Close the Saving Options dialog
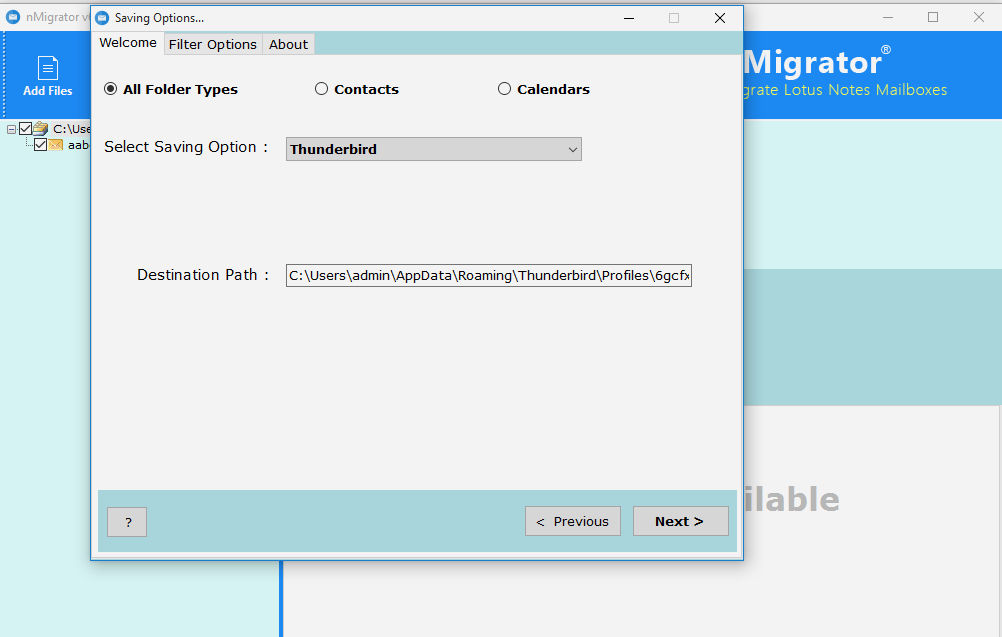This screenshot has width=1002, height=637. coord(719,18)
